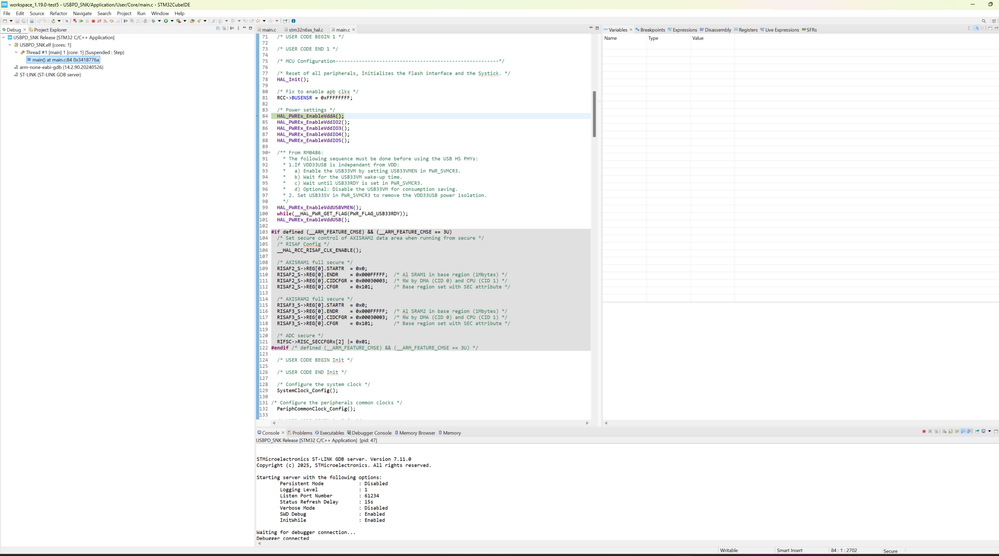
Task: Terminate the session from the Console toolbar
Action: point(924,432)
